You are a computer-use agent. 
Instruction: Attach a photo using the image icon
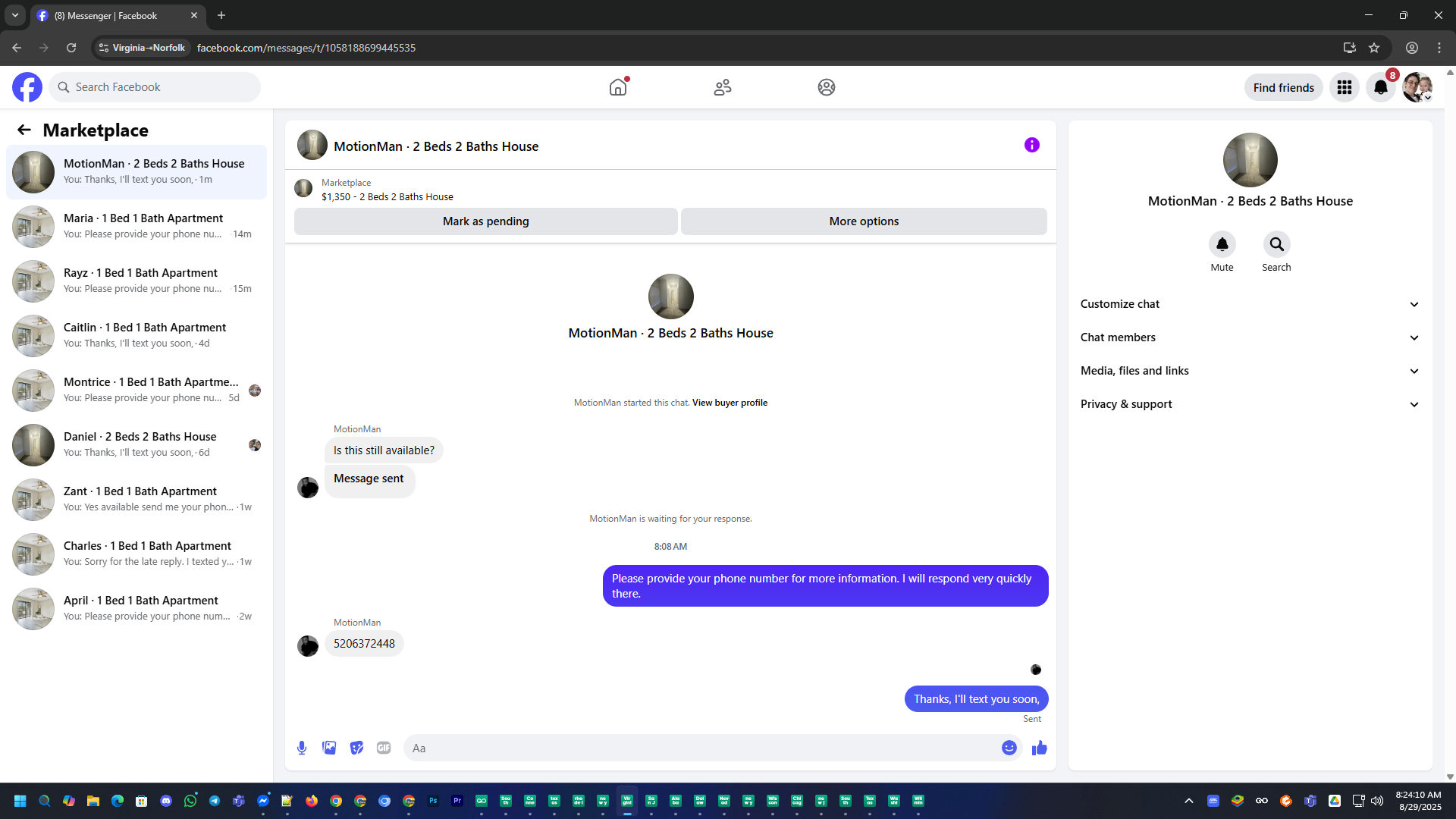[x=329, y=748]
